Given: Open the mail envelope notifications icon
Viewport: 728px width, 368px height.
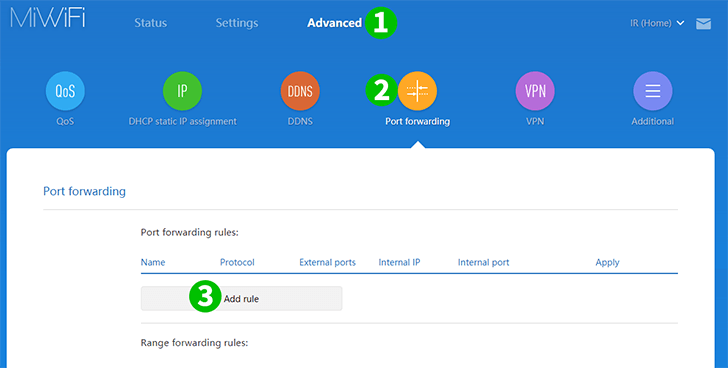Looking at the screenshot, I should tap(703, 24).
